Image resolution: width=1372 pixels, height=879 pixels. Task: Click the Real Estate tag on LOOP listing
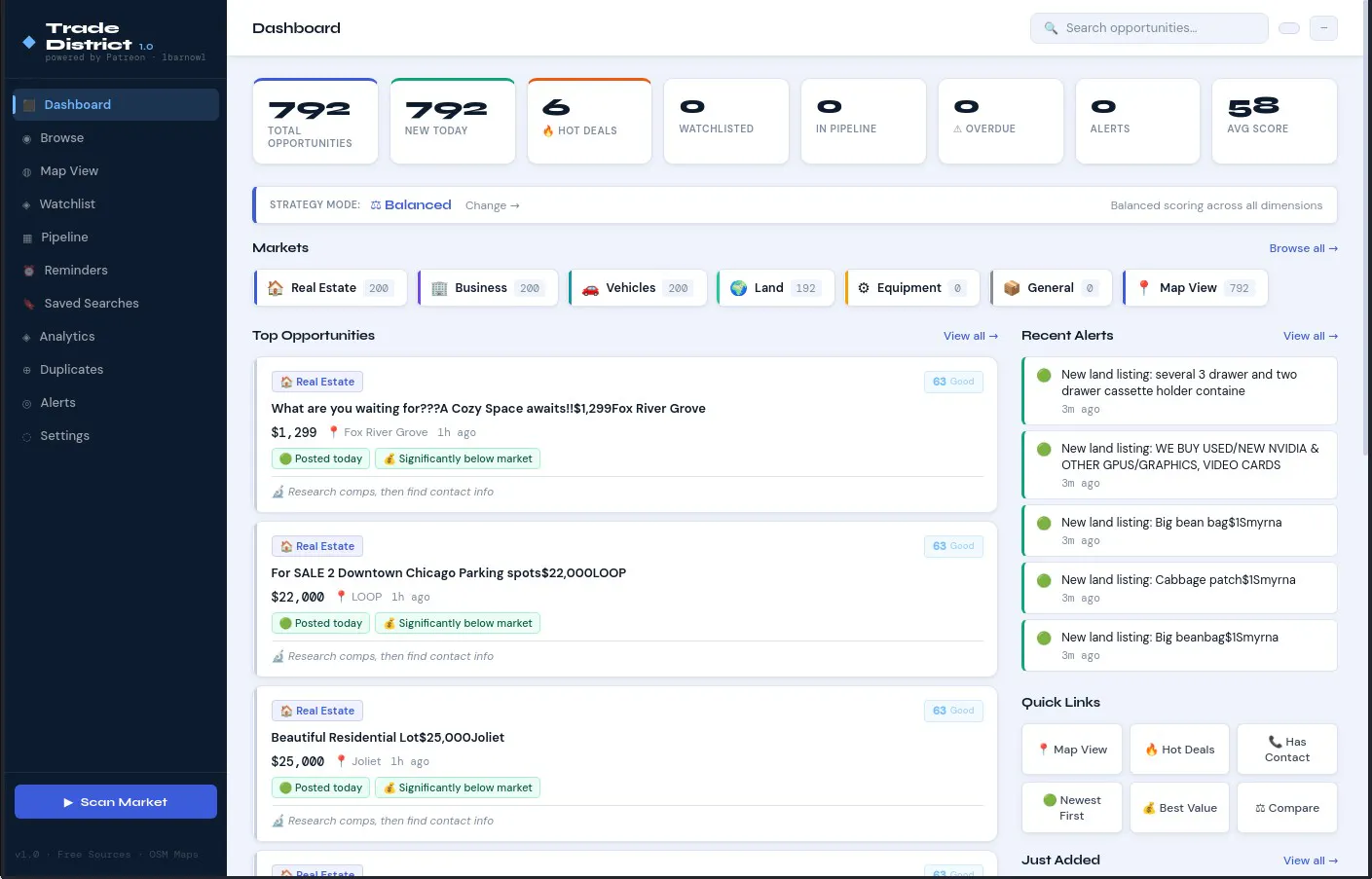[317, 546]
